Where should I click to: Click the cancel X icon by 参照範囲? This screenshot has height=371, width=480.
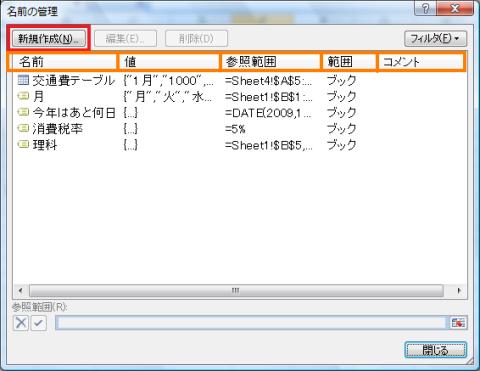pyautogui.click(x=21, y=323)
